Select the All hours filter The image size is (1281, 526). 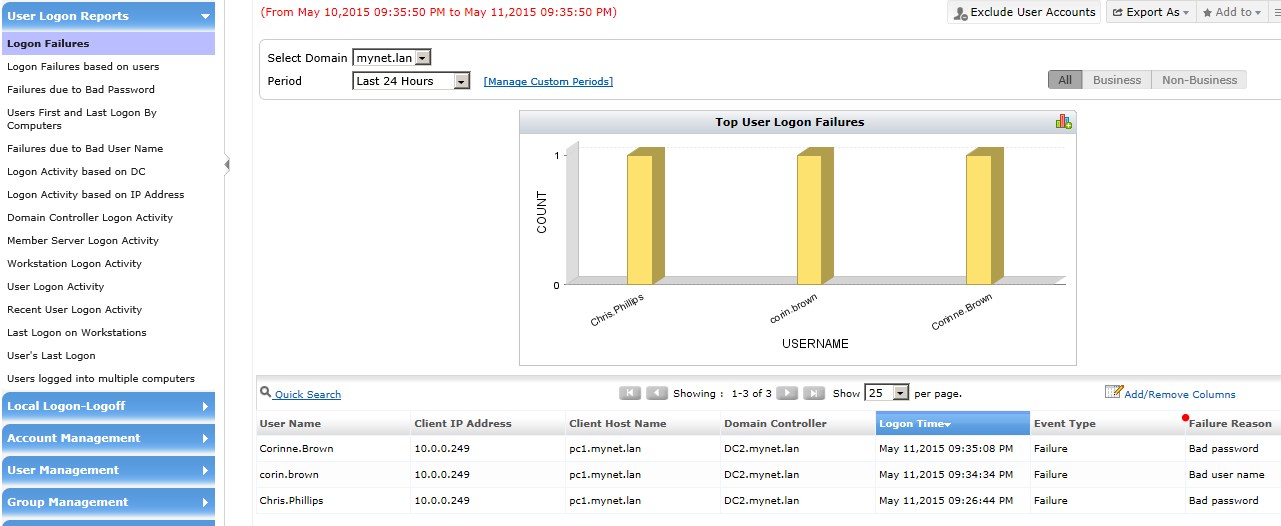point(1065,80)
